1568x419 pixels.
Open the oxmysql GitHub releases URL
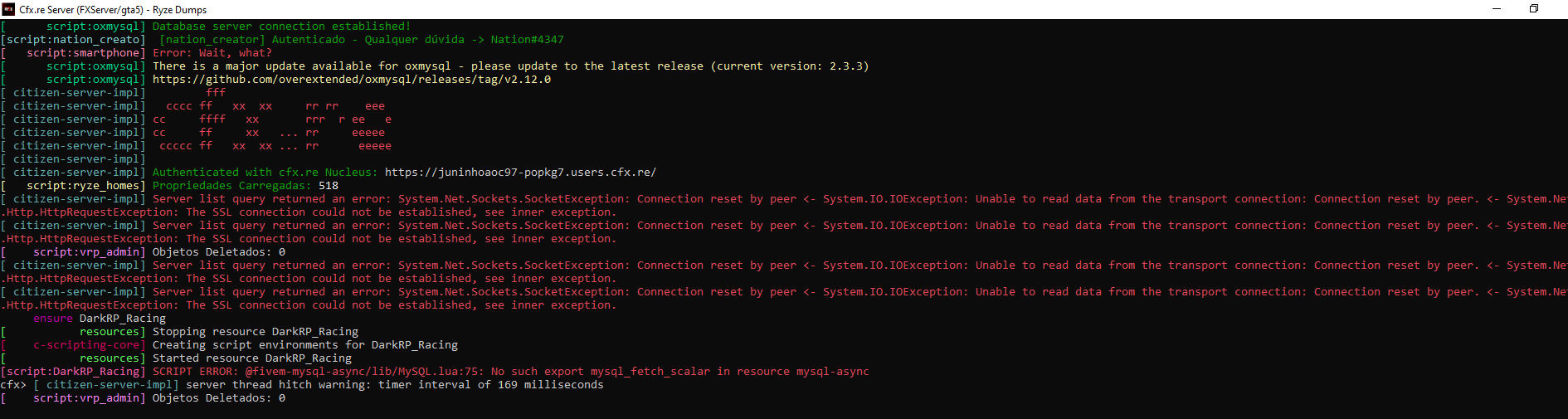(x=352, y=80)
